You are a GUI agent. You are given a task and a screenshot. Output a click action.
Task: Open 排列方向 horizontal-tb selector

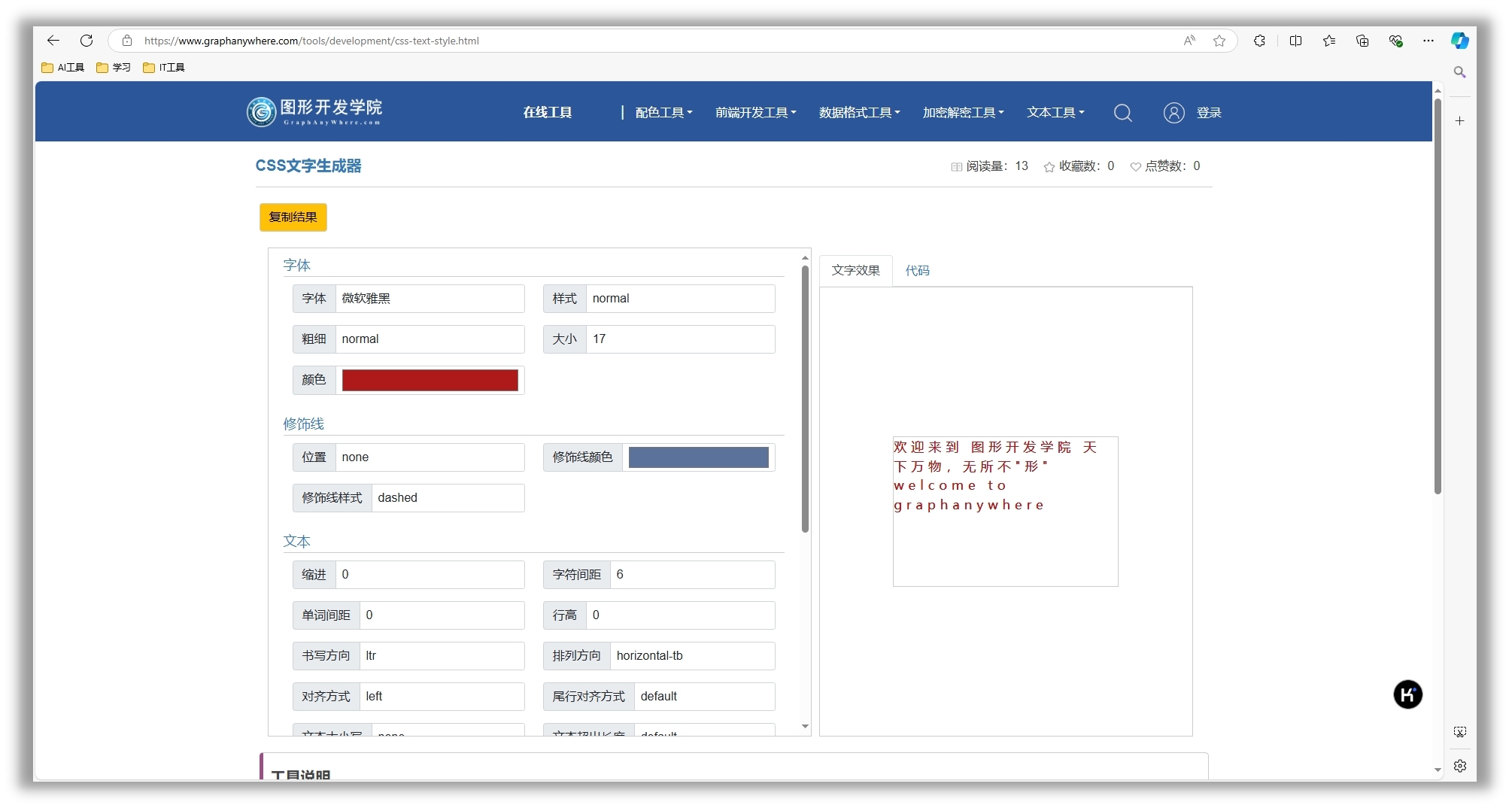click(x=692, y=656)
